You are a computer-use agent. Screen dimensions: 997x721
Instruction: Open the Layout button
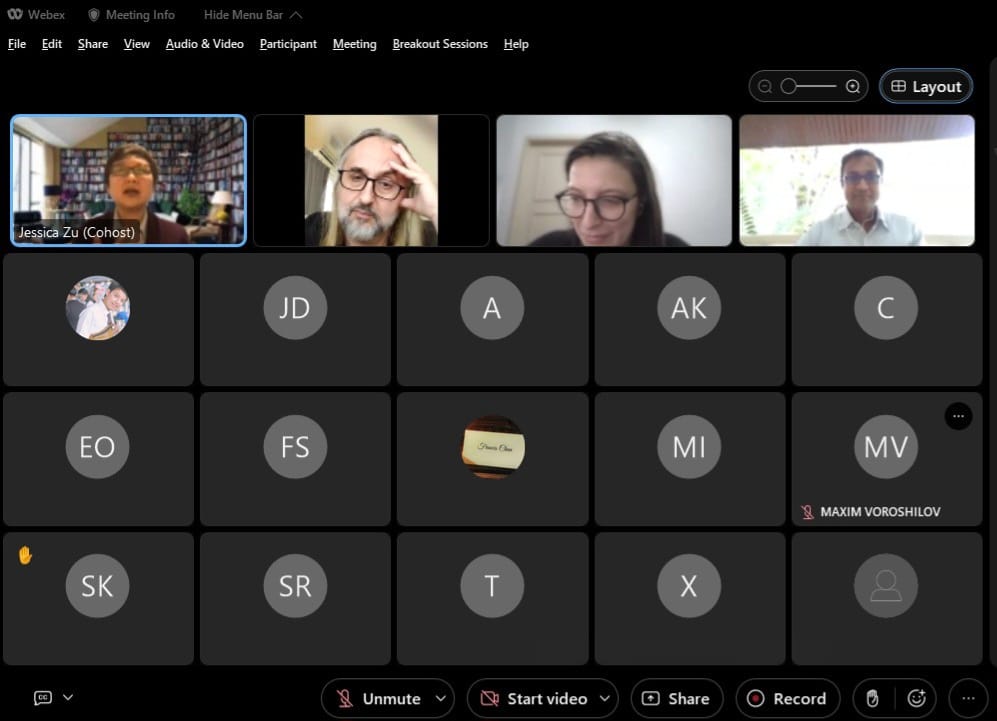click(x=925, y=87)
